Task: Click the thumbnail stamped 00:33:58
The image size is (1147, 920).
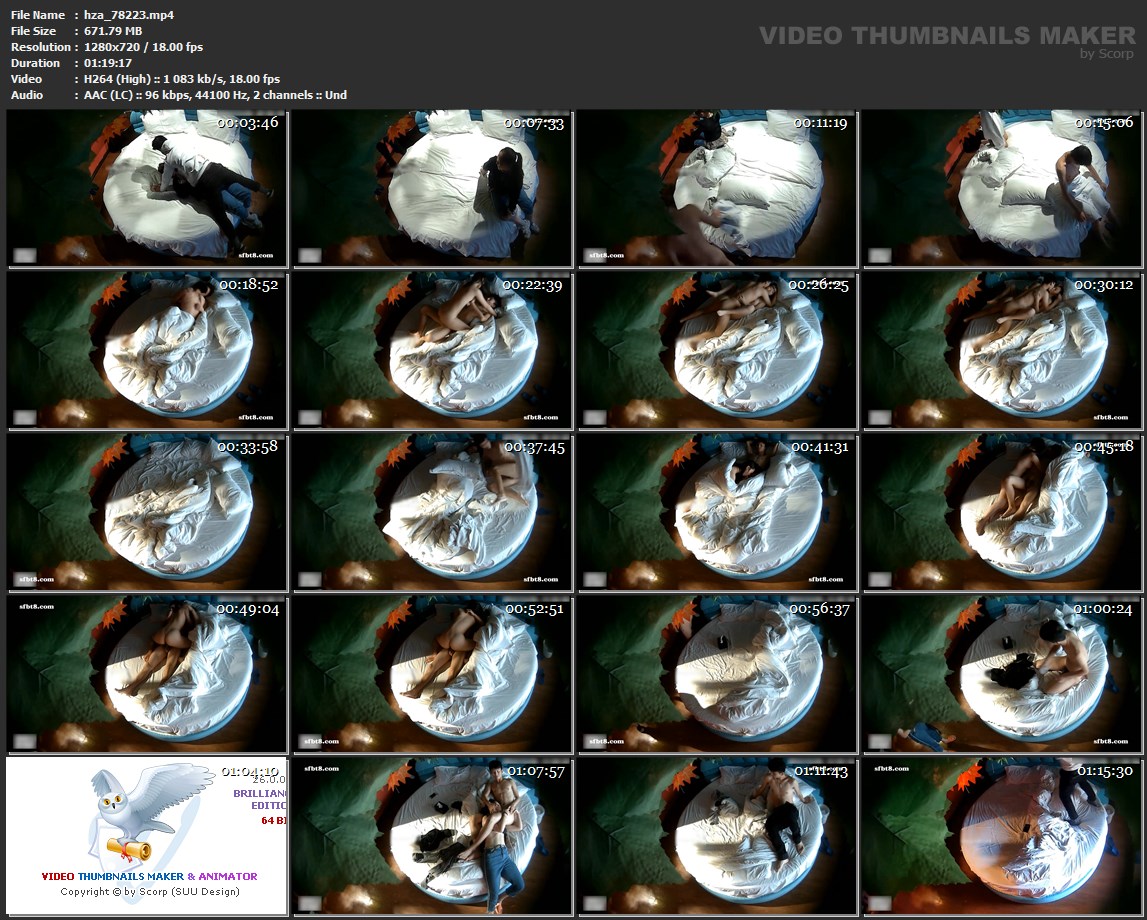Action: 147,512
